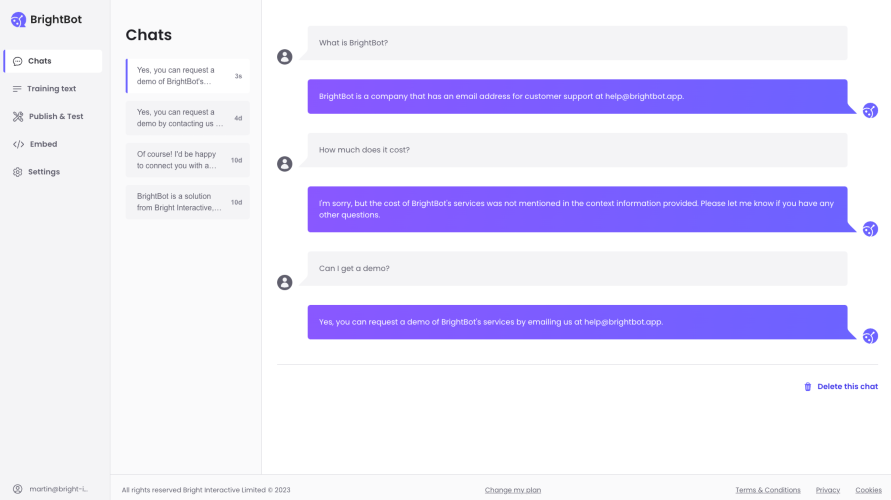Click the user avatar next to "What is BrightBot?"
The width and height of the screenshot is (891, 500).
285,57
